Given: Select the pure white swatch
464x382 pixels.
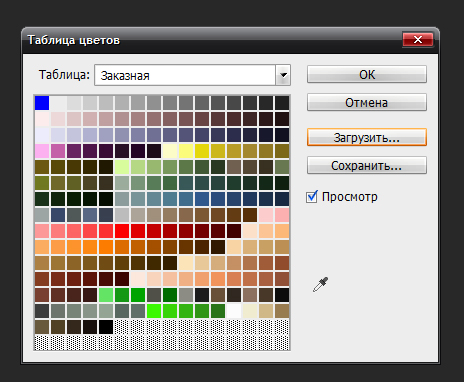Looking at the screenshot, I should 234,311.
